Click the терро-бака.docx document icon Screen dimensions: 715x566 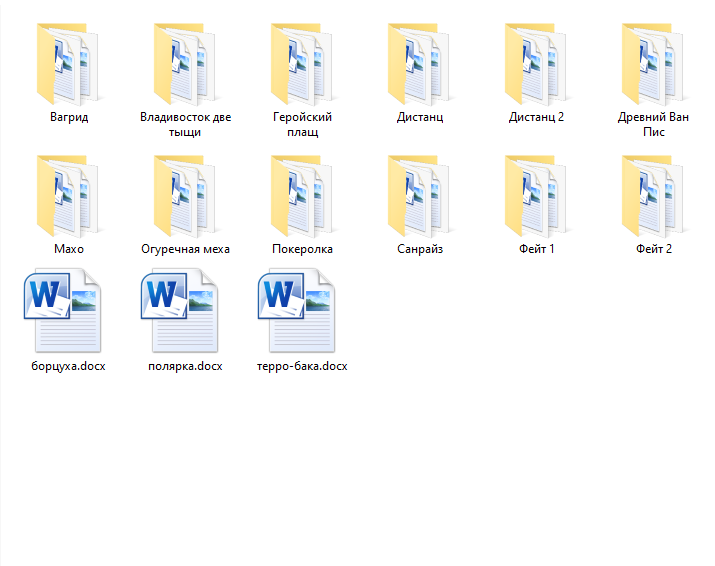click(x=303, y=311)
